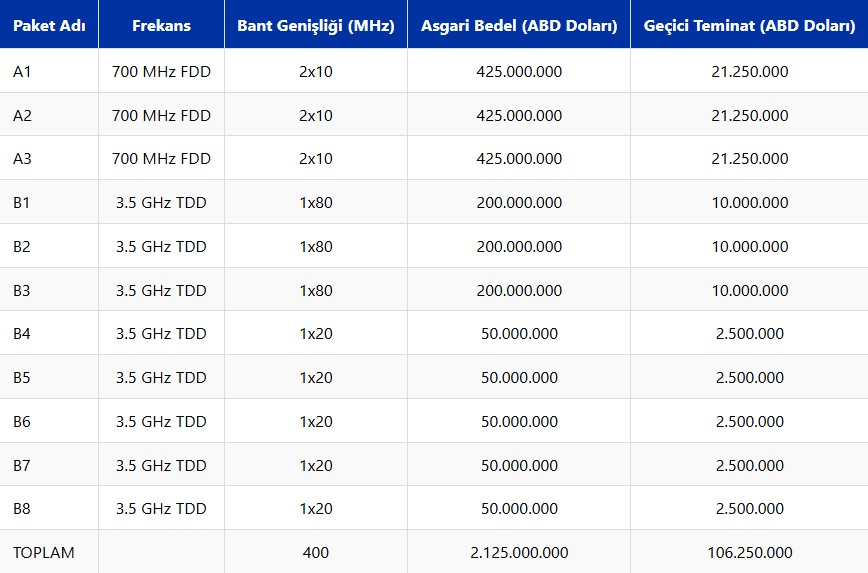The height and width of the screenshot is (573, 868).
Task: Click the frequency cell in row A3
Action: (161, 159)
